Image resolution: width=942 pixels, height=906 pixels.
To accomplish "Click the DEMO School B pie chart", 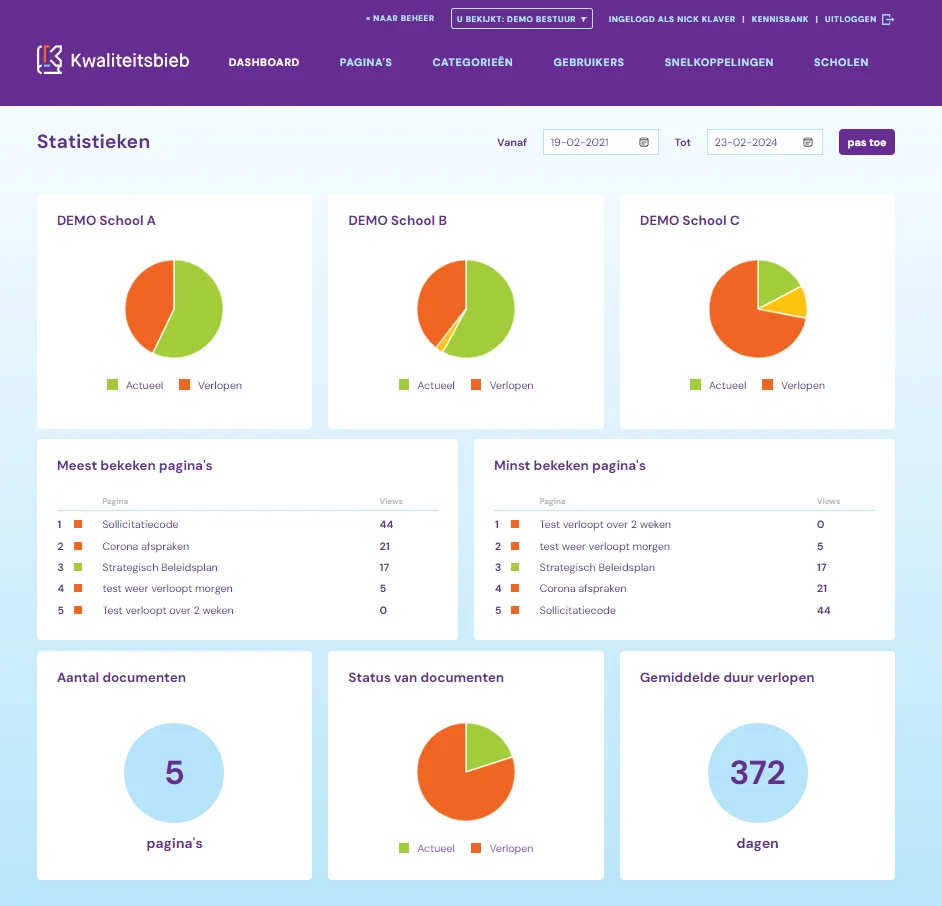I will [466, 308].
